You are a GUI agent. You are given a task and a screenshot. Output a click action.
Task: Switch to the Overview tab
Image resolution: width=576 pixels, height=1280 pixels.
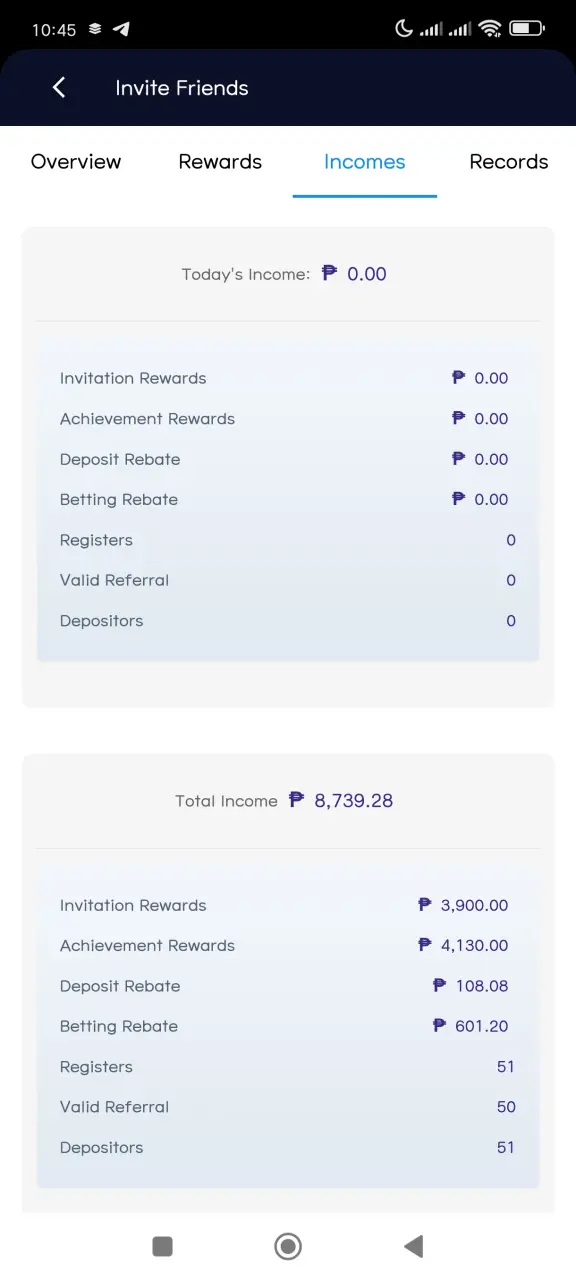(76, 162)
